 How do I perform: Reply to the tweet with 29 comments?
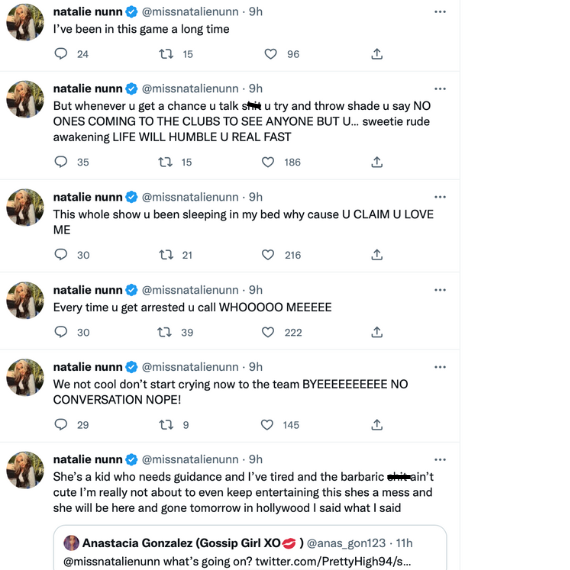tap(61, 425)
